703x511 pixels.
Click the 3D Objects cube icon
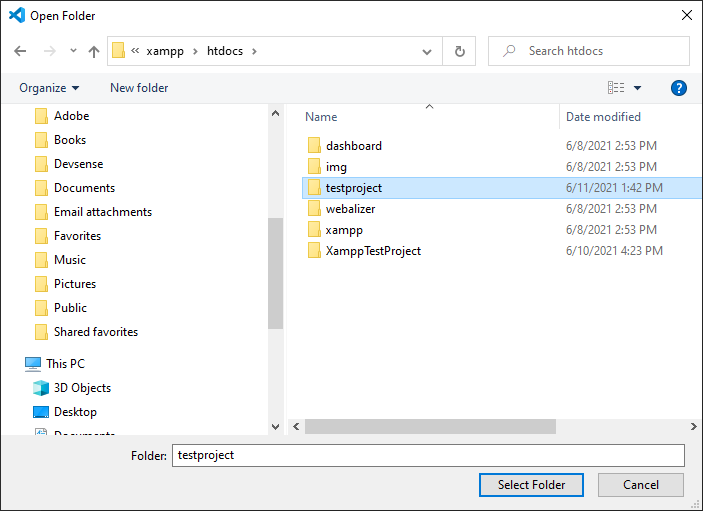[41, 388]
